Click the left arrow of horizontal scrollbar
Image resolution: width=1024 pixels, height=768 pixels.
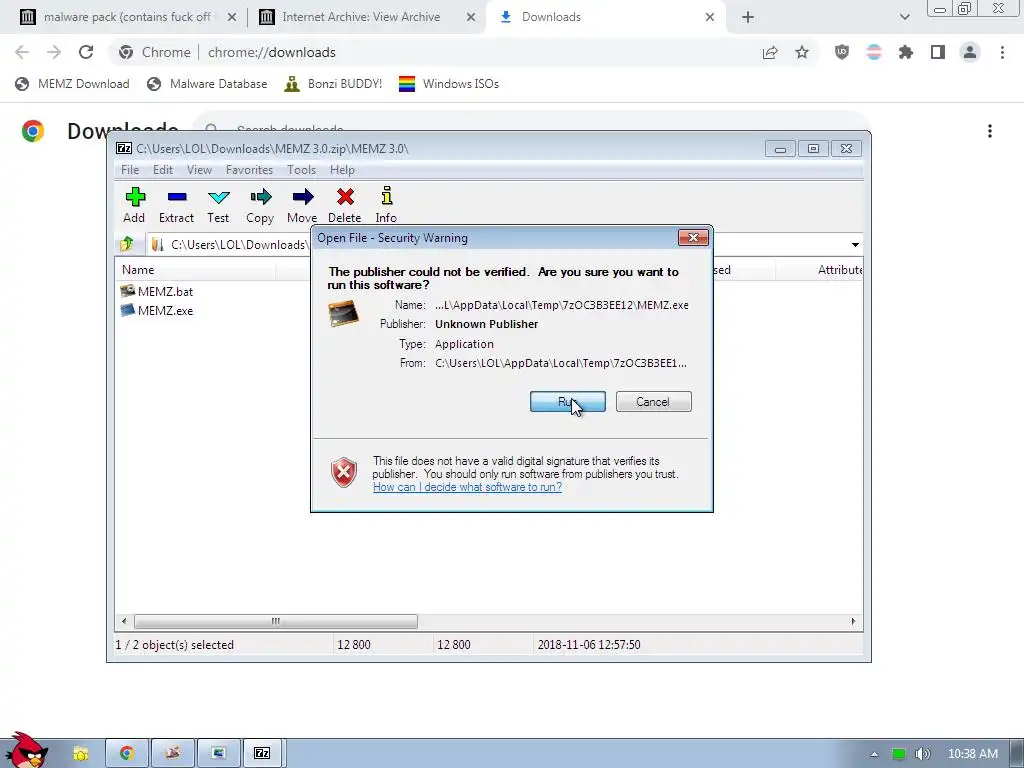point(124,621)
